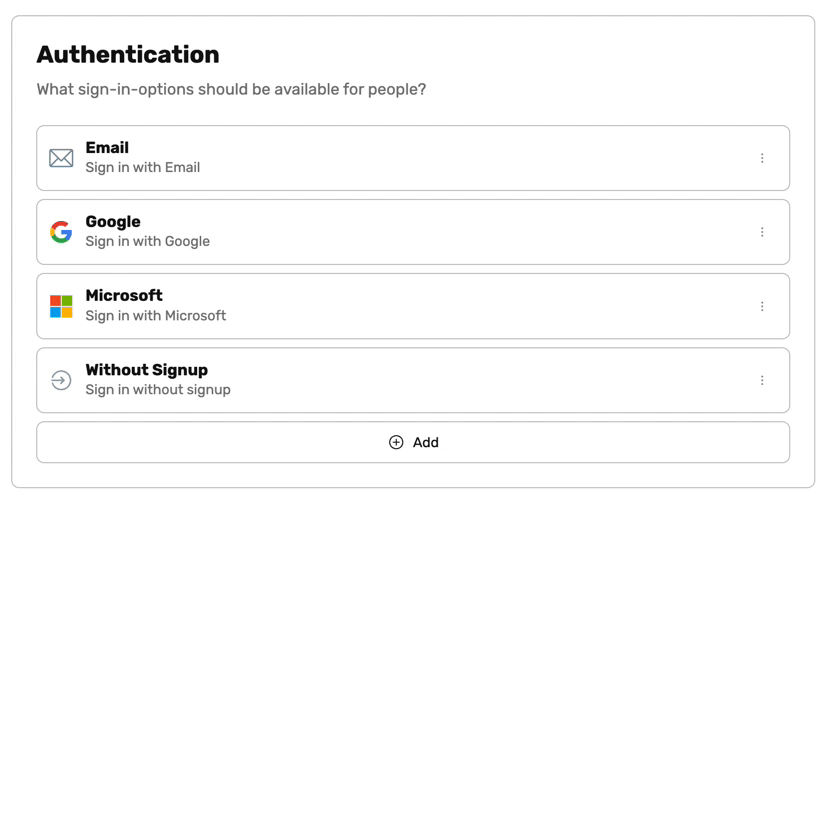Viewport: 824px width, 832px height.
Task: Open the options menu for Microsoft sign-in
Action: (x=762, y=306)
